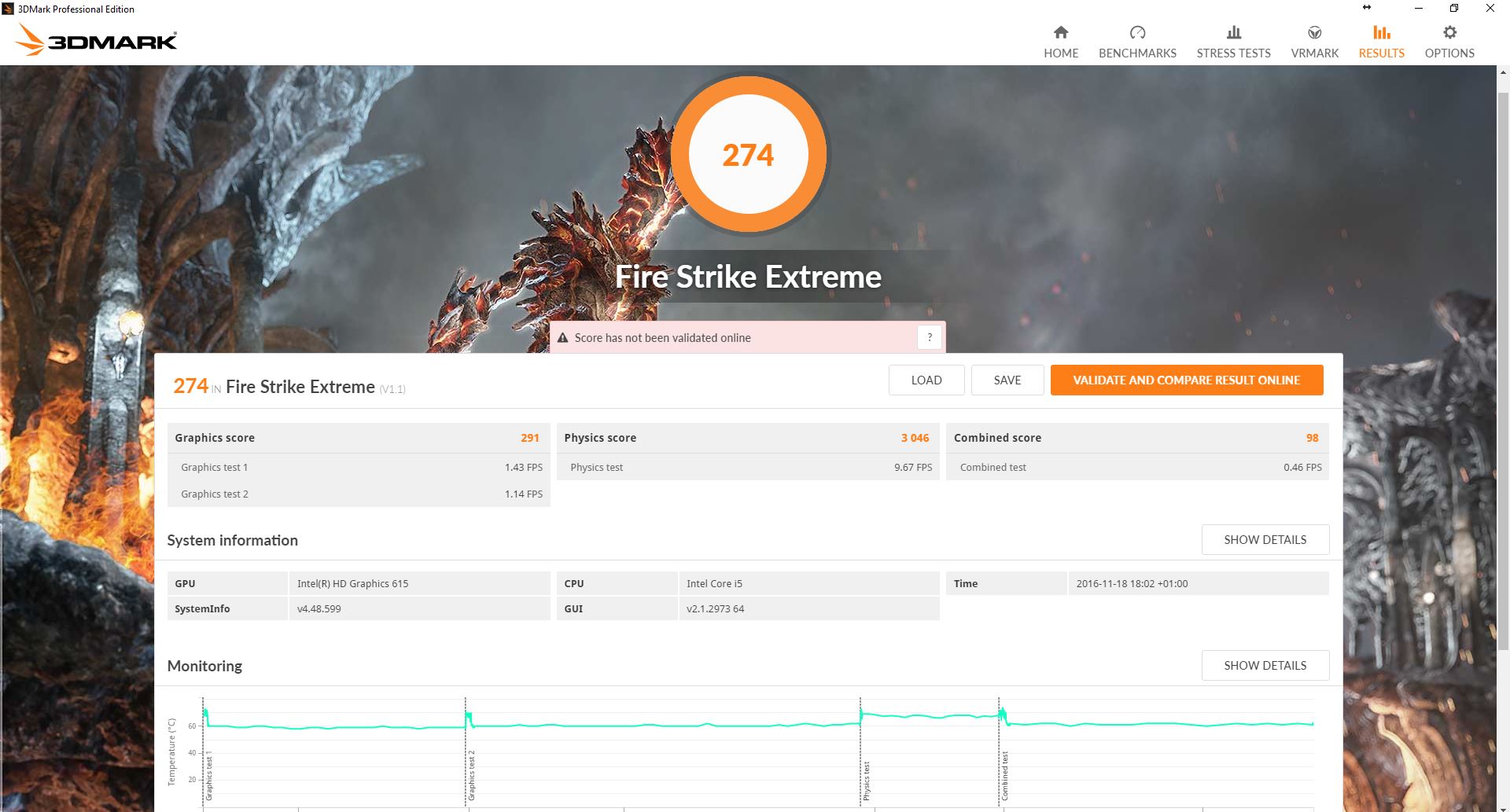This screenshot has height=812, width=1510.
Task: Show details for System information
Action: [x=1265, y=540]
